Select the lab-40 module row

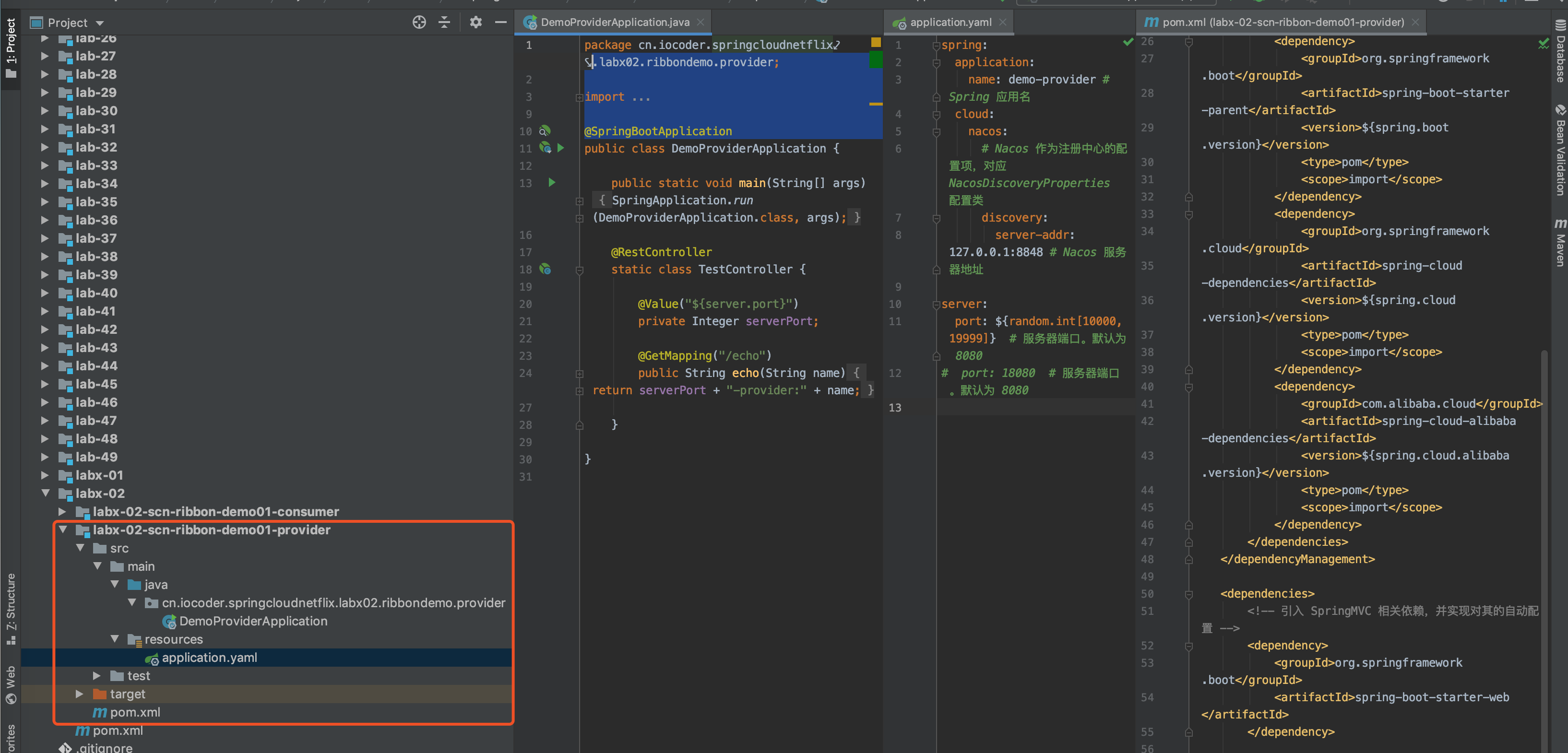click(x=267, y=293)
